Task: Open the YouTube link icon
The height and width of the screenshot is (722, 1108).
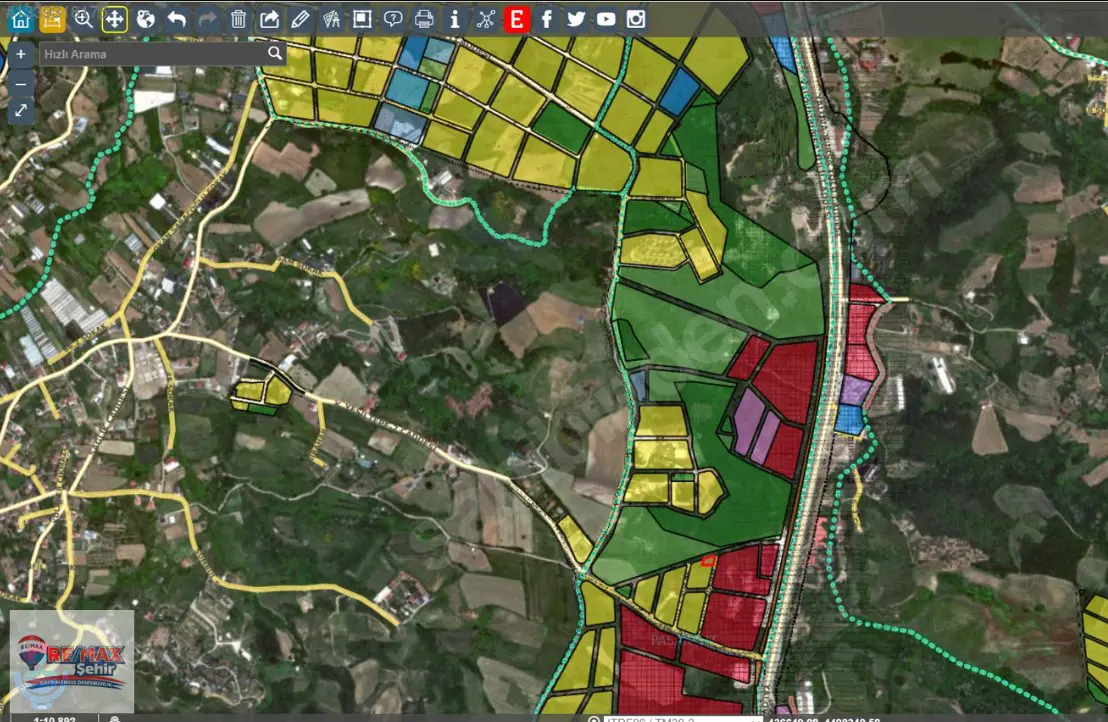Action: (x=606, y=19)
